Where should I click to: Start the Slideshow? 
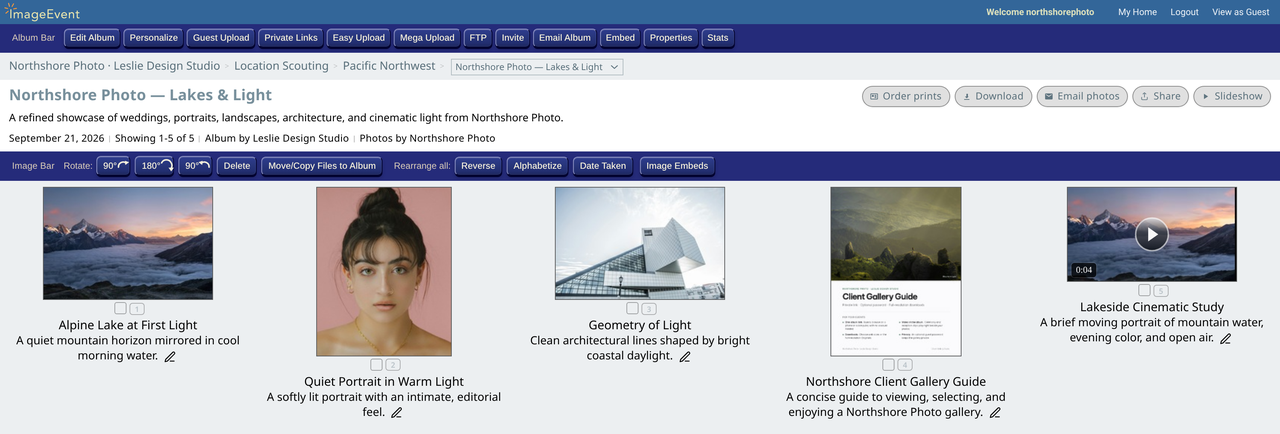1233,96
